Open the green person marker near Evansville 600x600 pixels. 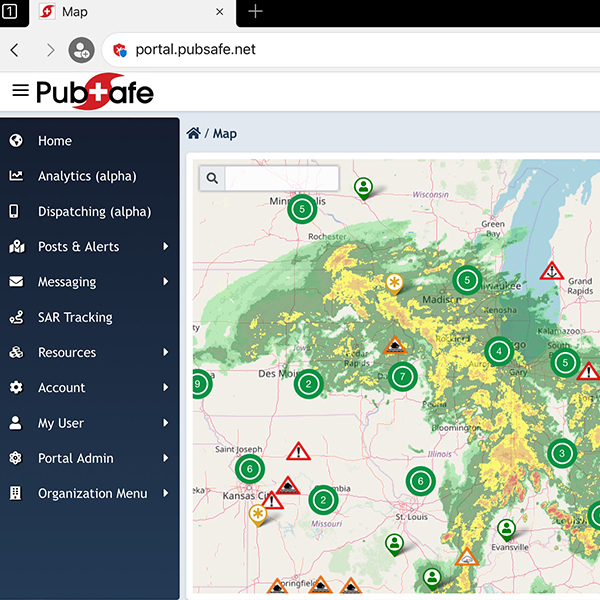click(507, 527)
